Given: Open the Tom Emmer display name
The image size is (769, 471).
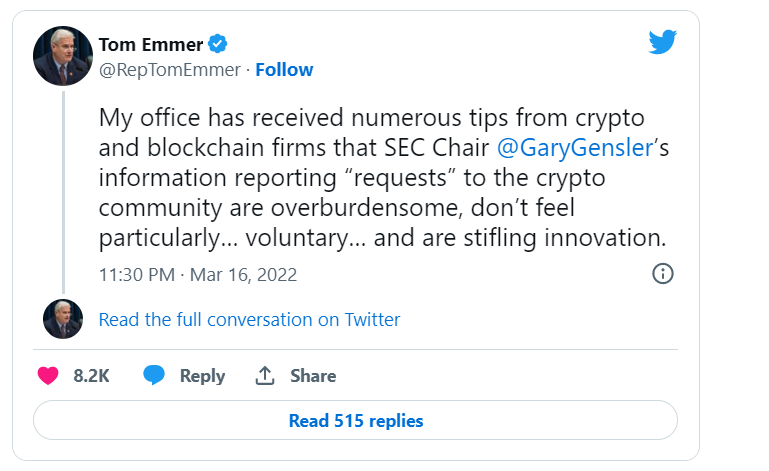Looking at the screenshot, I should [151, 44].
